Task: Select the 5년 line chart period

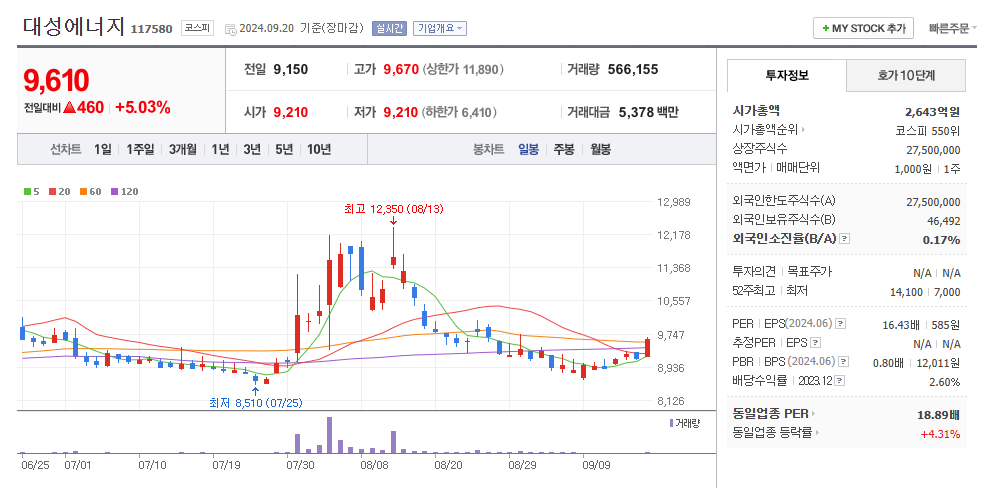Action: pos(284,149)
